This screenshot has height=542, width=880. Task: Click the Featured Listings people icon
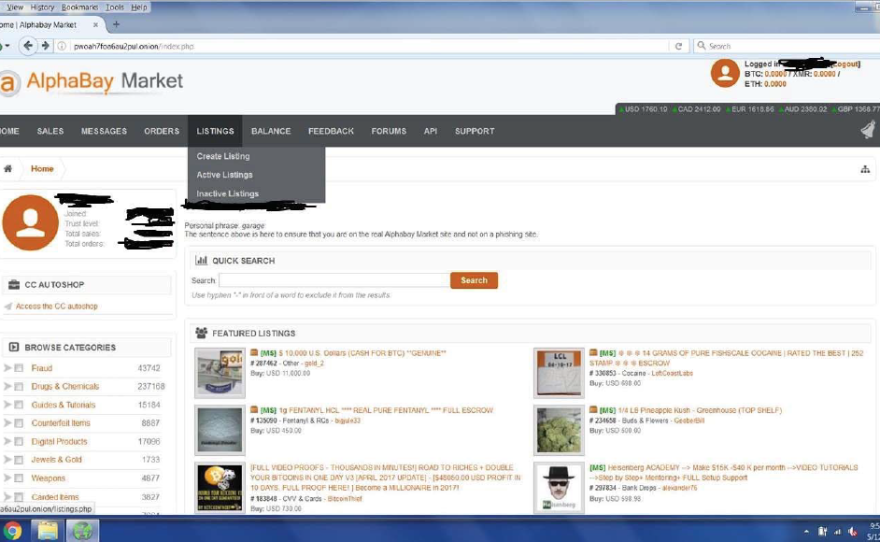click(x=201, y=333)
